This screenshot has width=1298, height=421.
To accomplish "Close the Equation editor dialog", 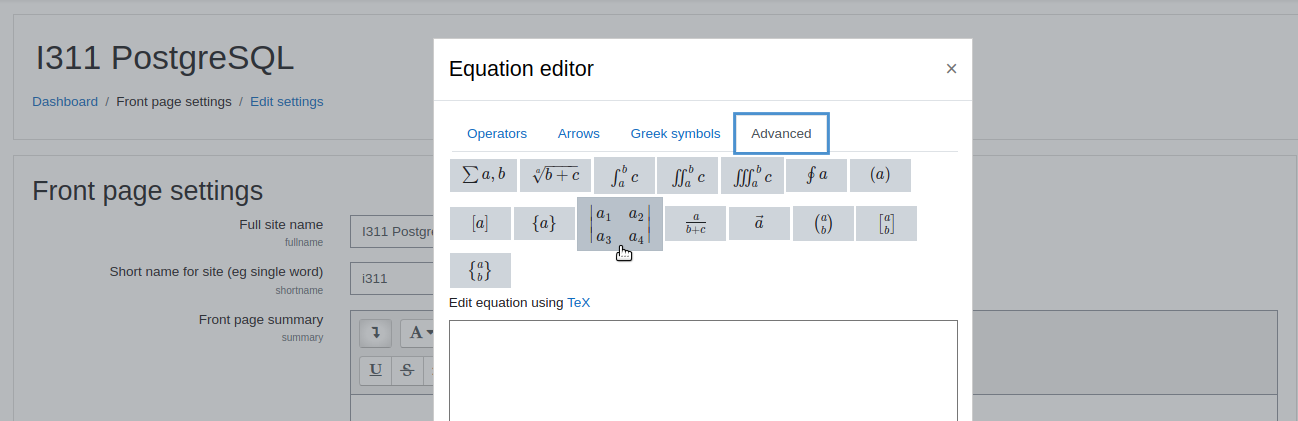I will [951, 69].
